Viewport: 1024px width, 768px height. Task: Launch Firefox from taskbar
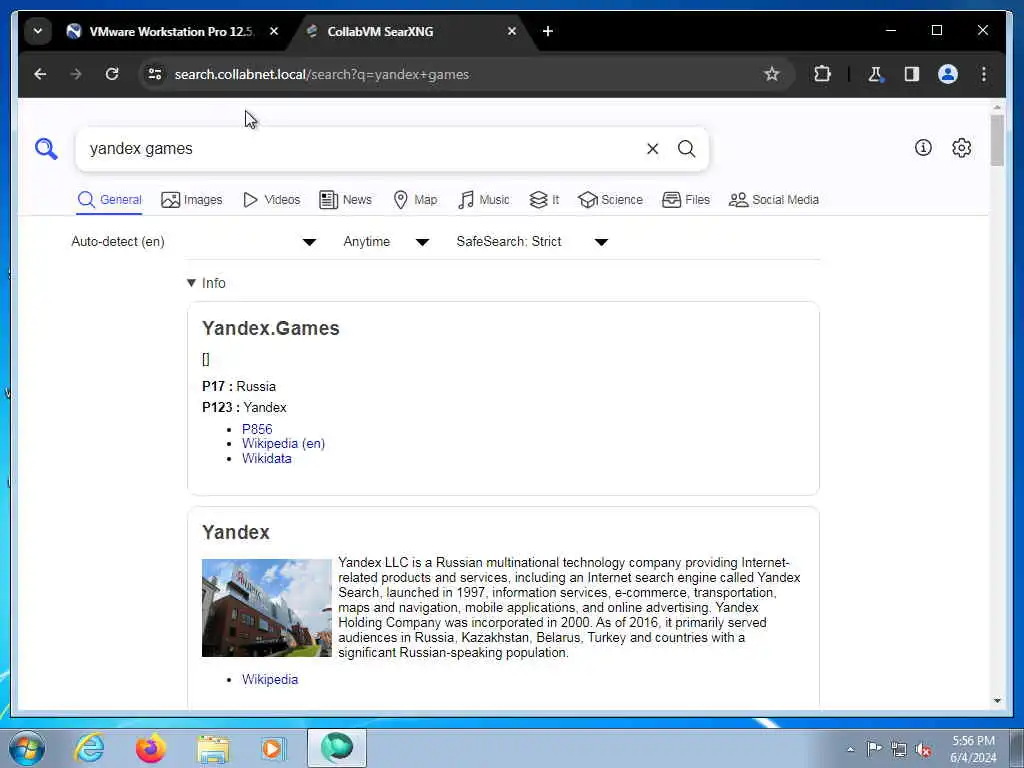pyautogui.click(x=151, y=748)
